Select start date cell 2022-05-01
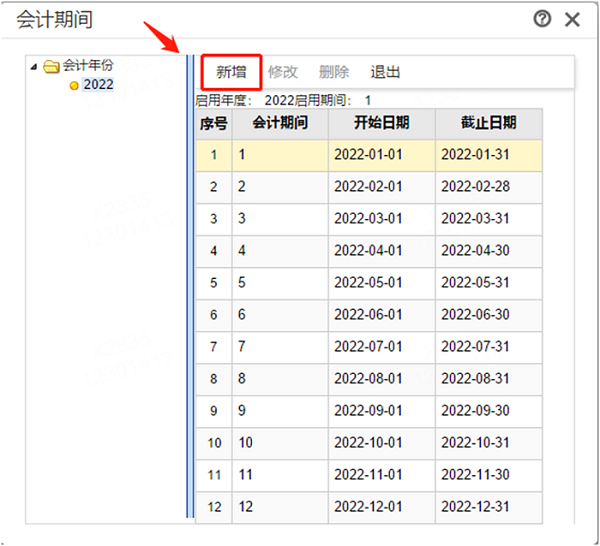 pos(382,283)
